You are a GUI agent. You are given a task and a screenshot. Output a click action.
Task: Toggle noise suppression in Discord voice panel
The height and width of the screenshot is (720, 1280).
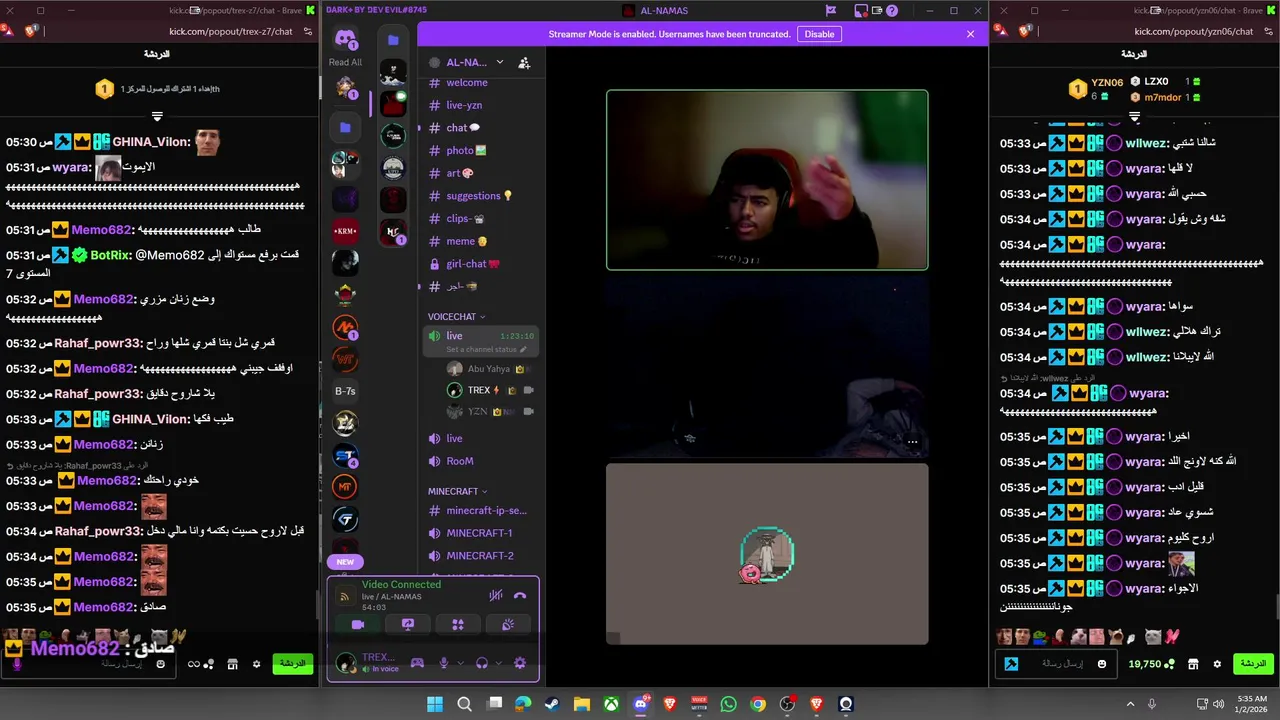point(495,595)
